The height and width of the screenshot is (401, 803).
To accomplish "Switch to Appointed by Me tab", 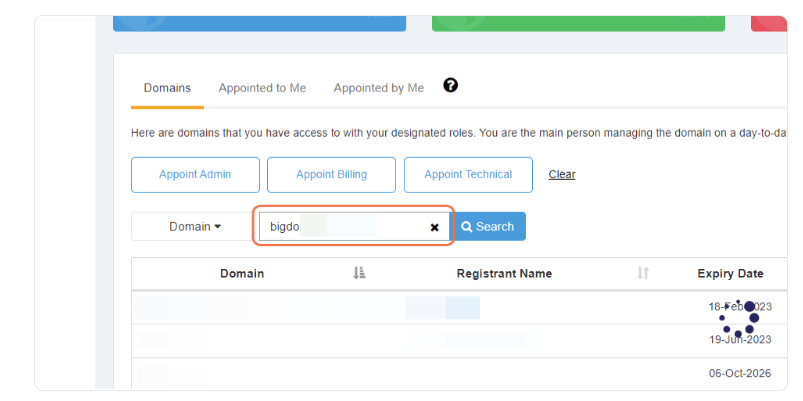I will click(379, 88).
